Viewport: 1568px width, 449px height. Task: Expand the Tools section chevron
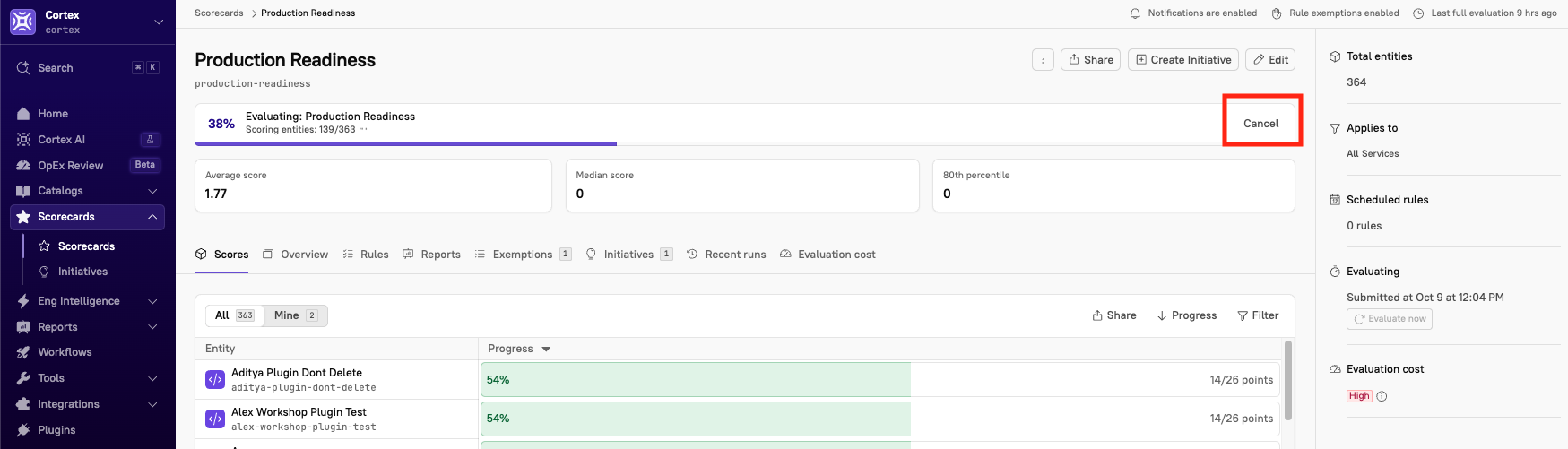(x=152, y=378)
